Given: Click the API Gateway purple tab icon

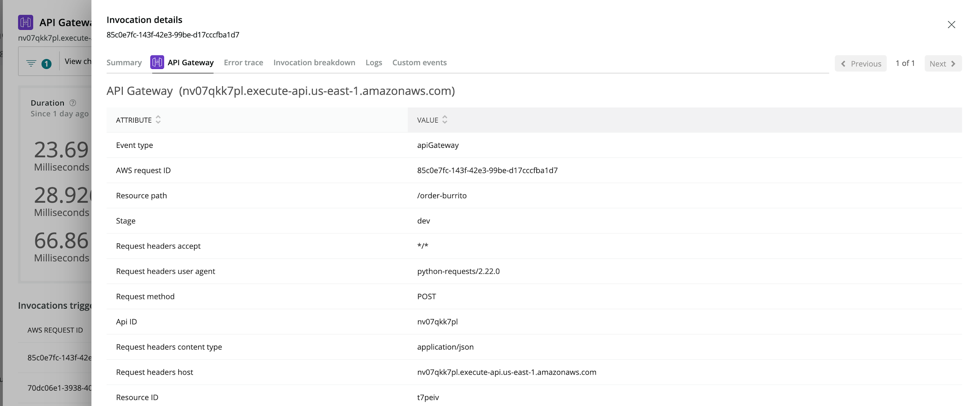Looking at the screenshot, I should click(x=157, y=62).
